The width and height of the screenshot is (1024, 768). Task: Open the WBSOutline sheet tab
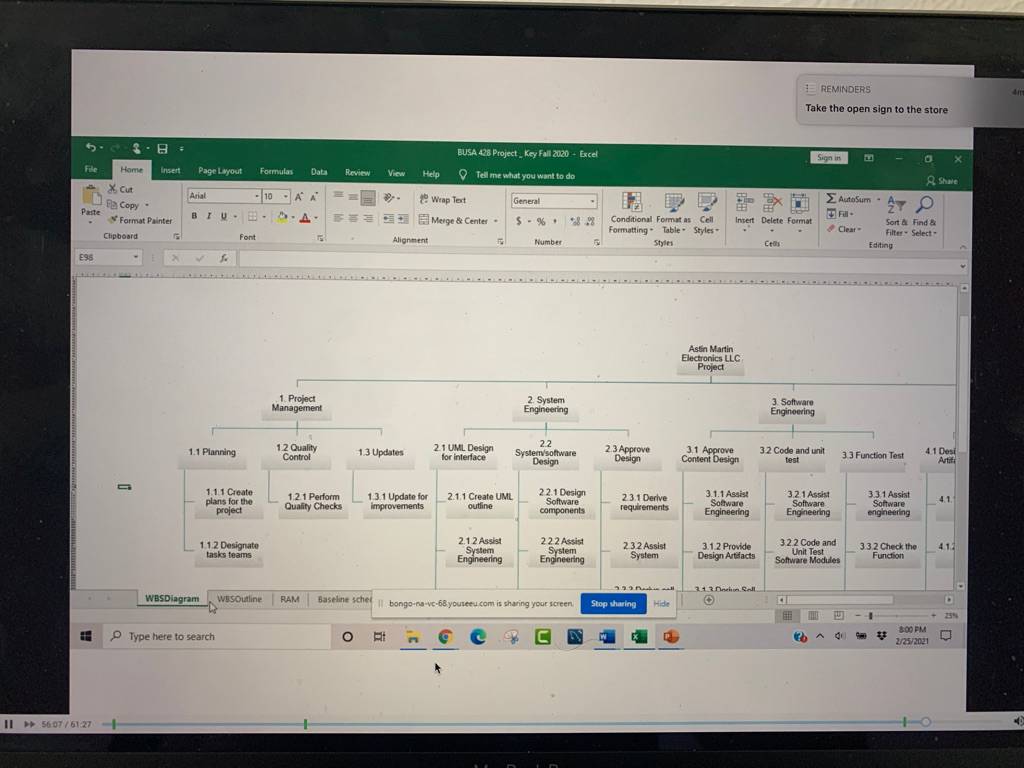pos(239,599)
